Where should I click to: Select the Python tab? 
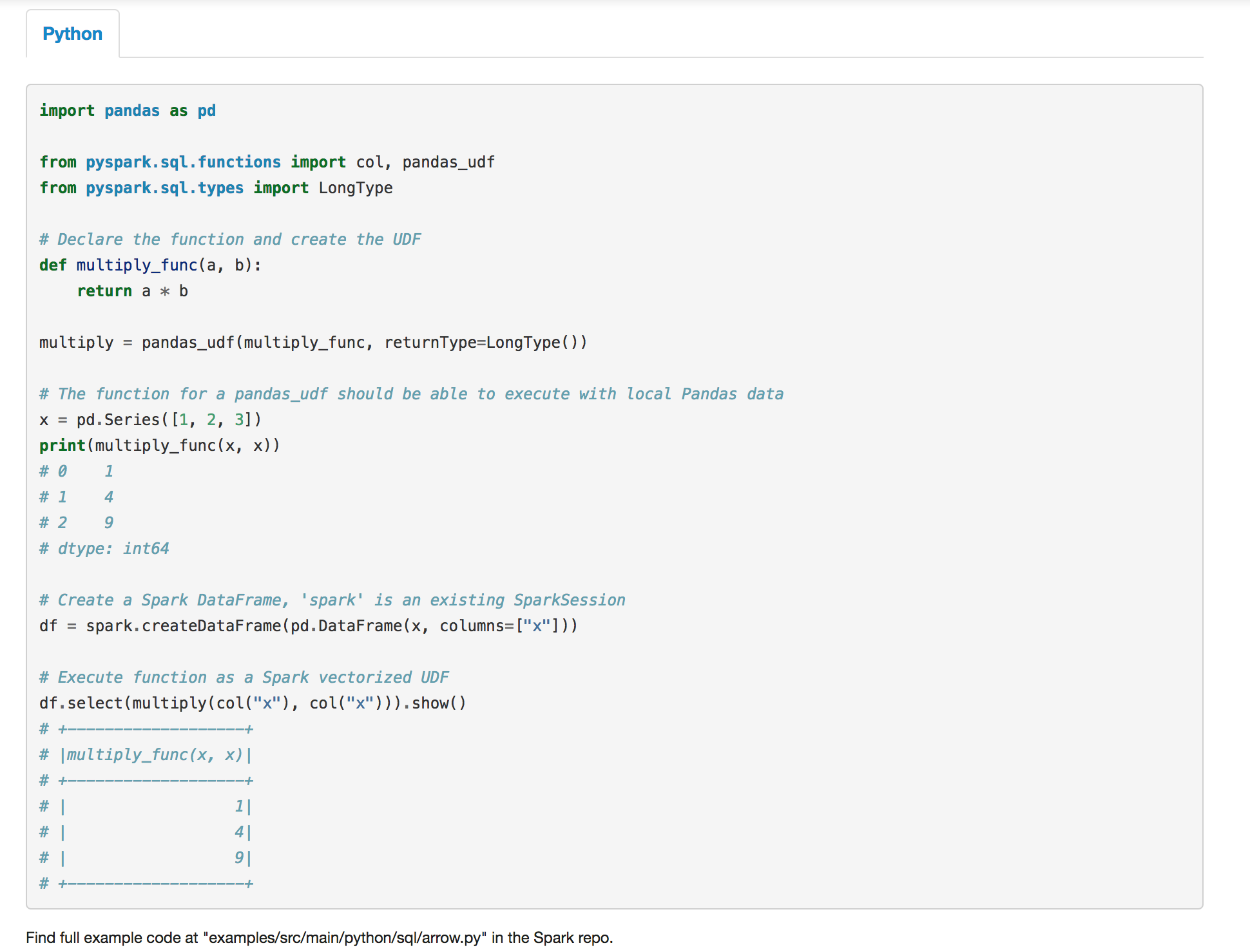point(72,34)
